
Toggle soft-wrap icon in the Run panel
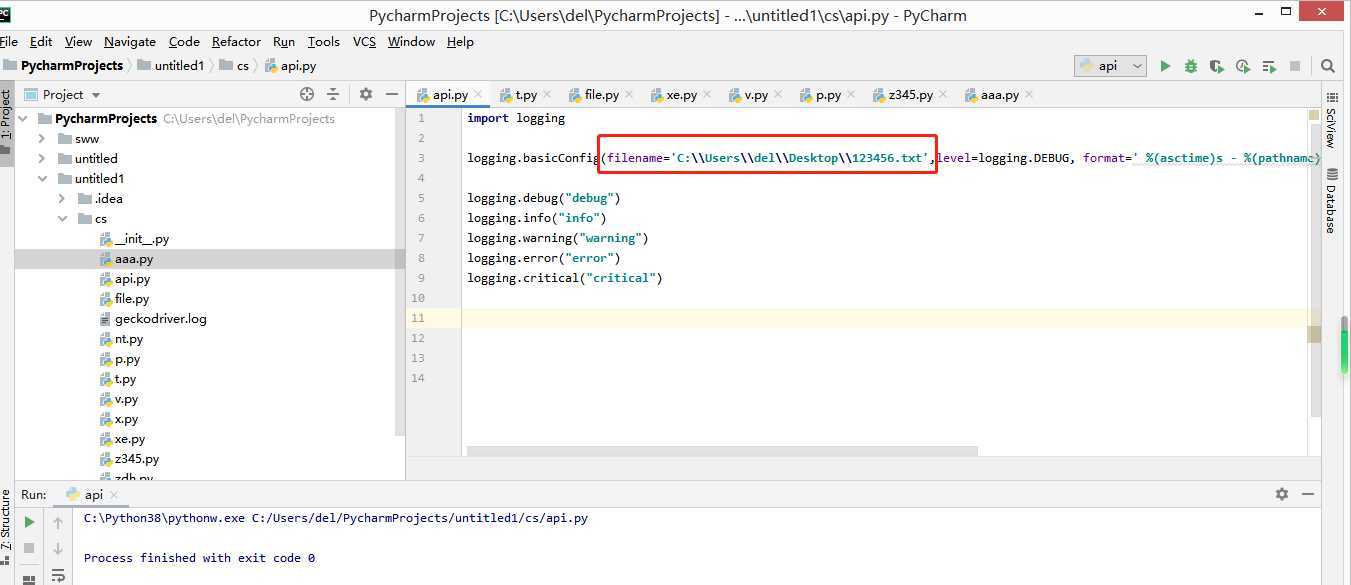[58, 574]
